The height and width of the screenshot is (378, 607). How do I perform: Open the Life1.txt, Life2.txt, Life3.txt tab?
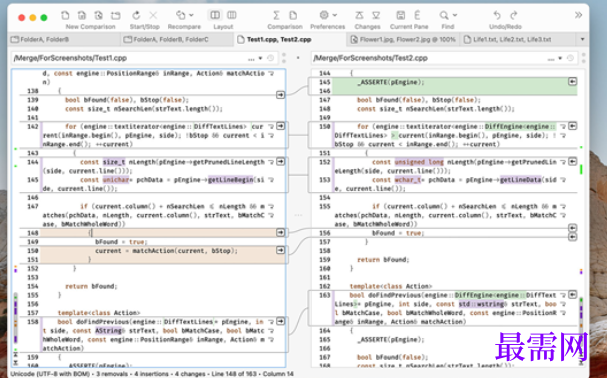518,40
